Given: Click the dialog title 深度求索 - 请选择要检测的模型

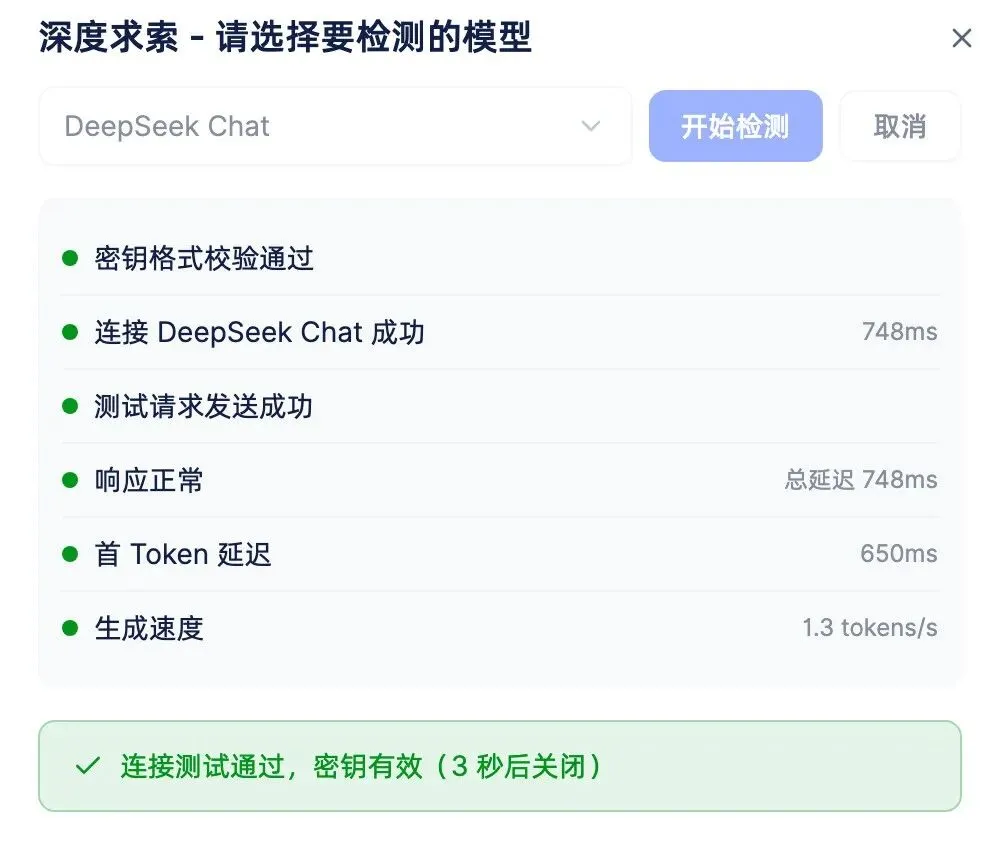Looking at the screenshot, I should click(x=285, y=36).
